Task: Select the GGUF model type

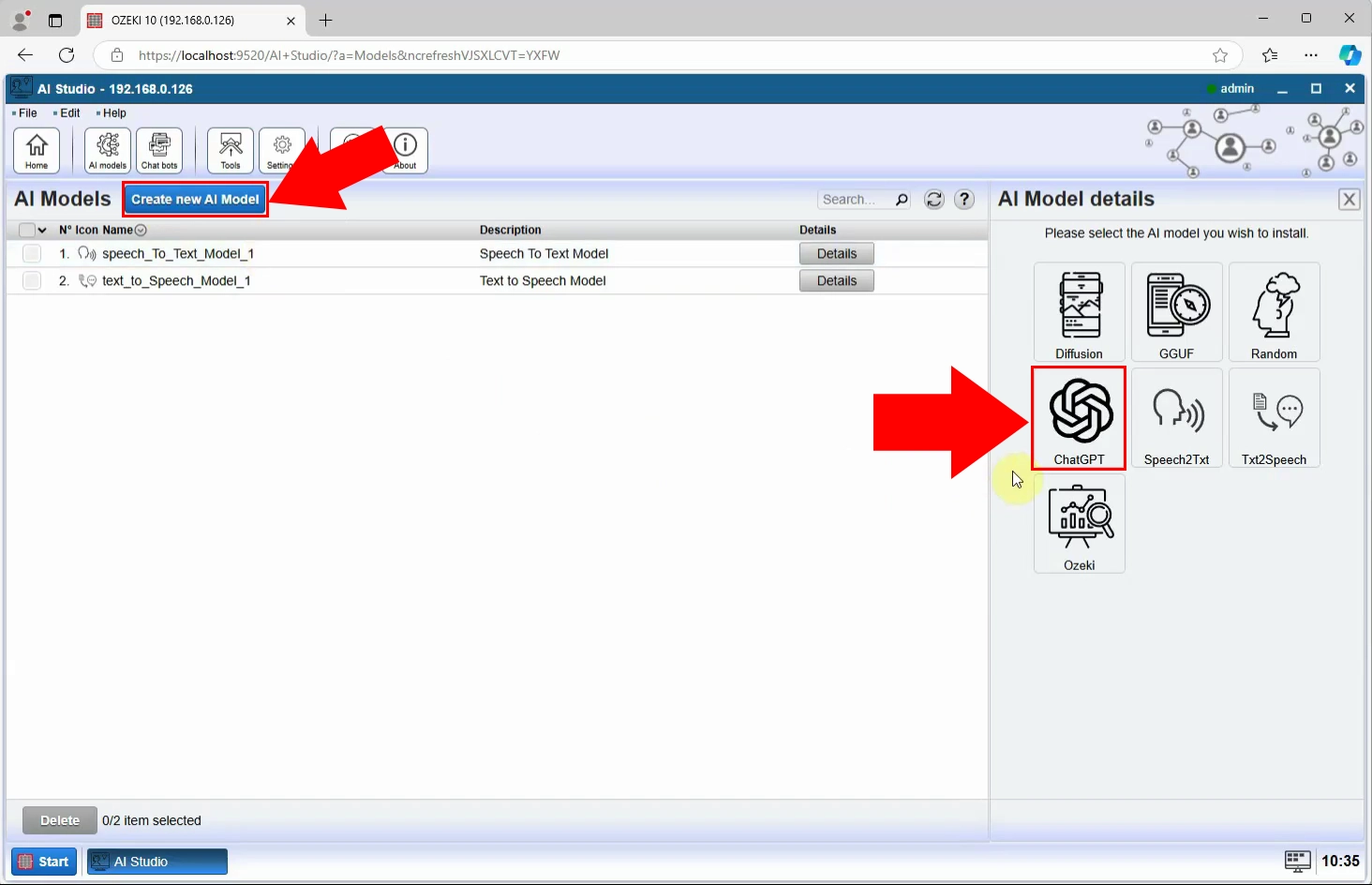Action: [1177, 312]
